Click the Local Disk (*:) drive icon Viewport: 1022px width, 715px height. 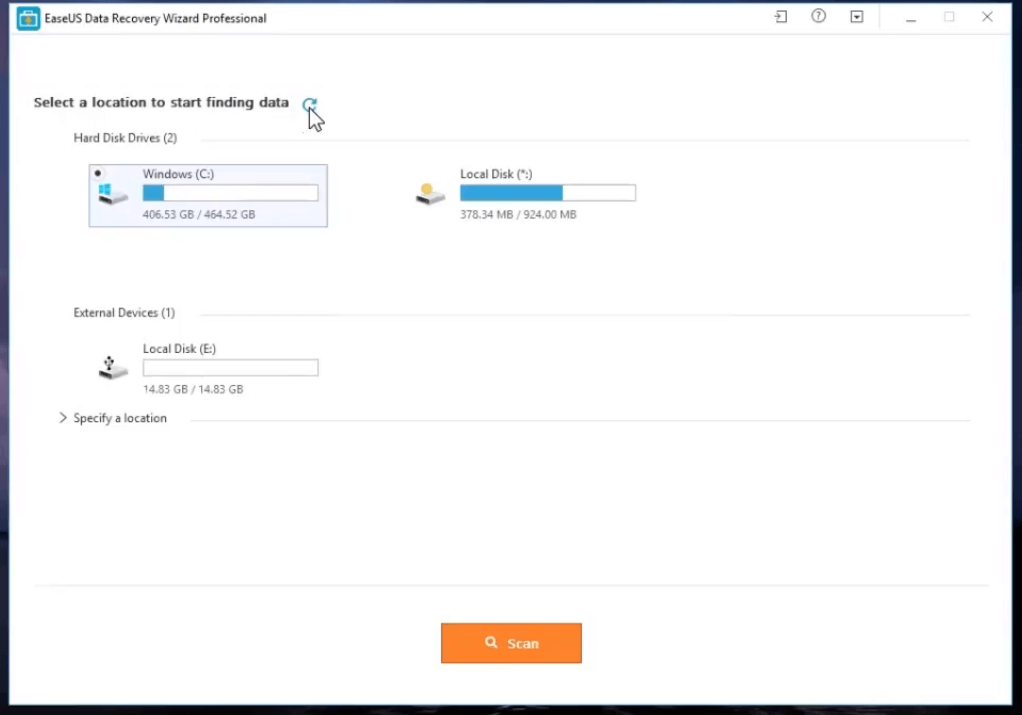[x=430, y=194]
